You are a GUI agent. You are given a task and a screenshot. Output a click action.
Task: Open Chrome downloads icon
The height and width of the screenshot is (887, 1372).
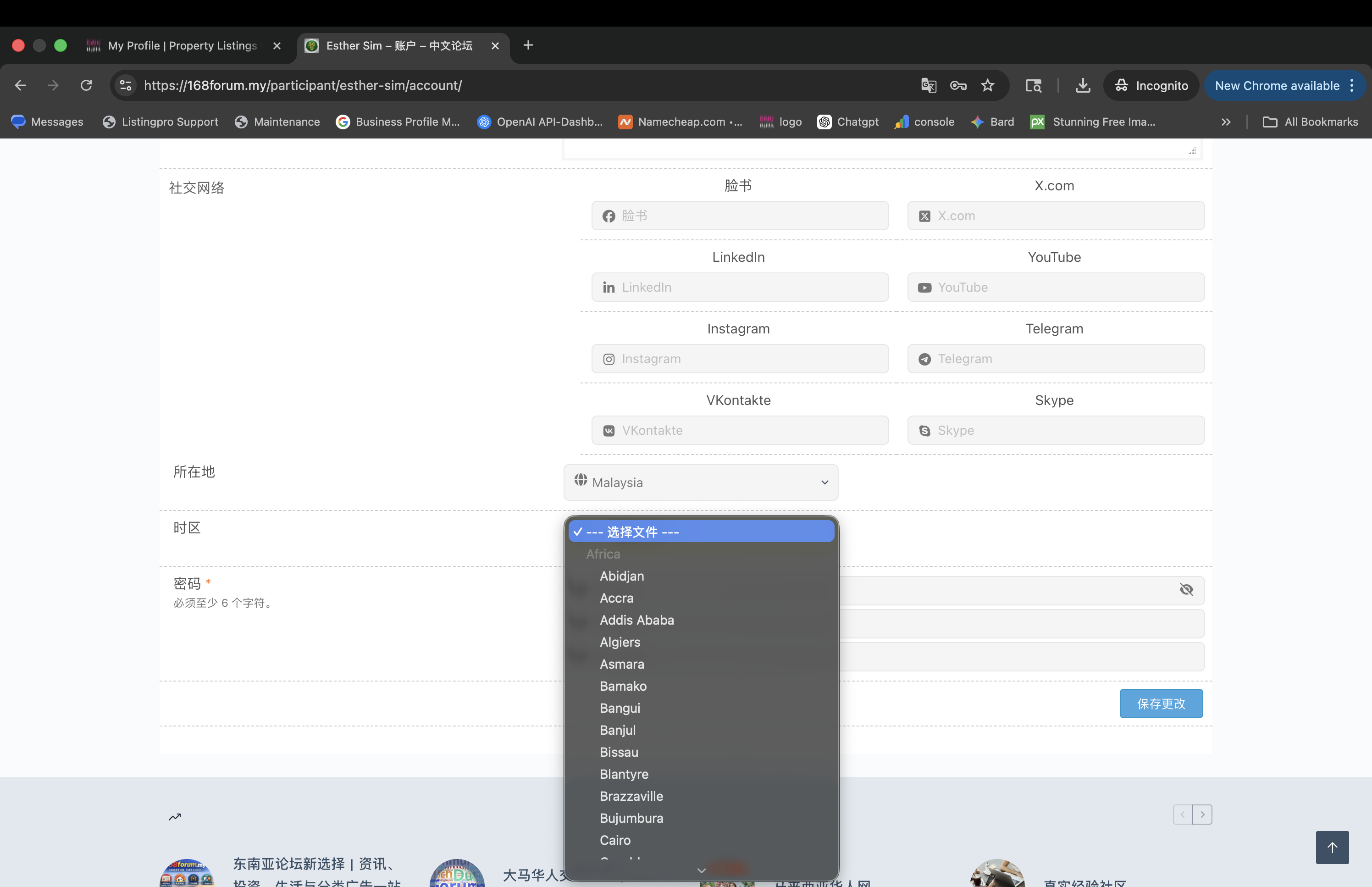pos(1082,85)
